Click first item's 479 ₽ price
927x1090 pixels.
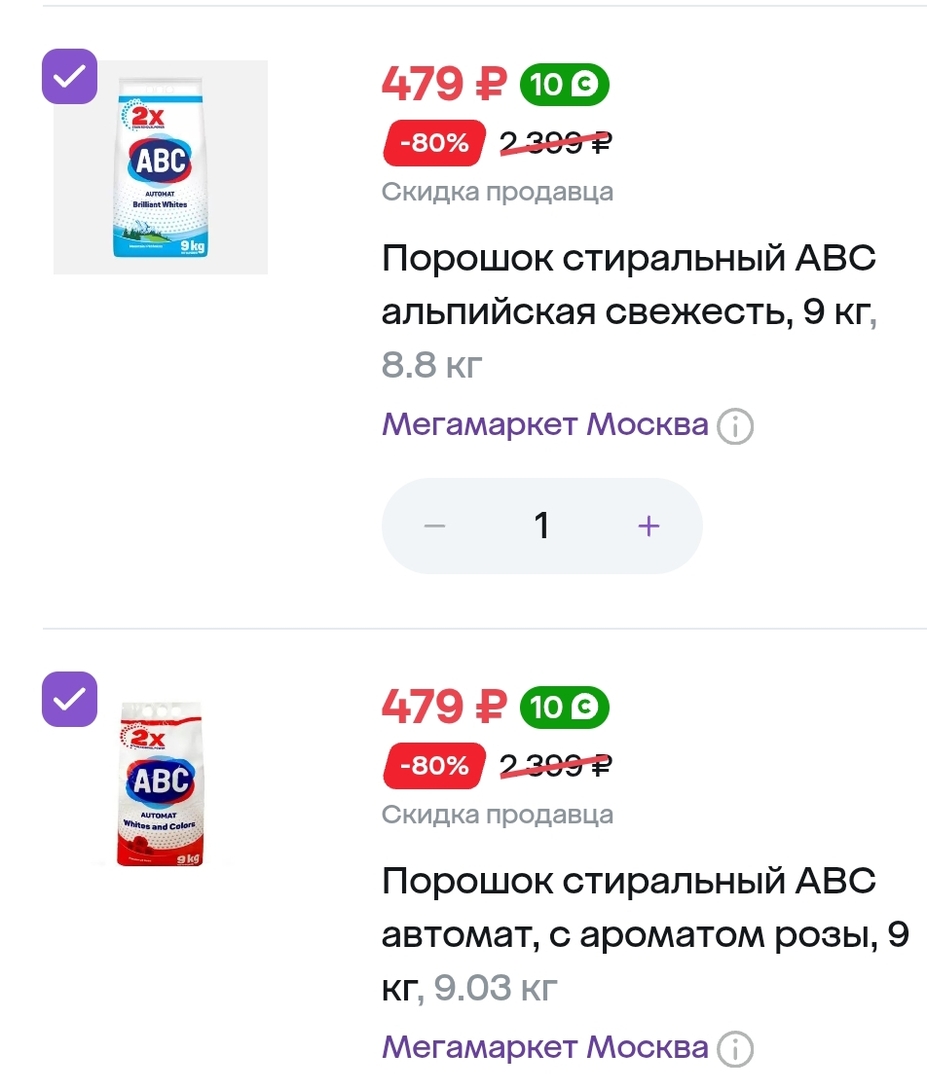pos(444,85)
